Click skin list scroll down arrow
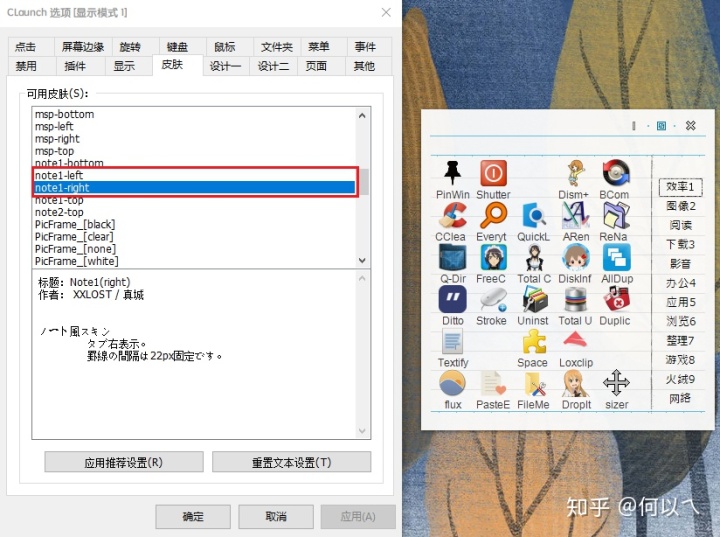 [362, 260]
